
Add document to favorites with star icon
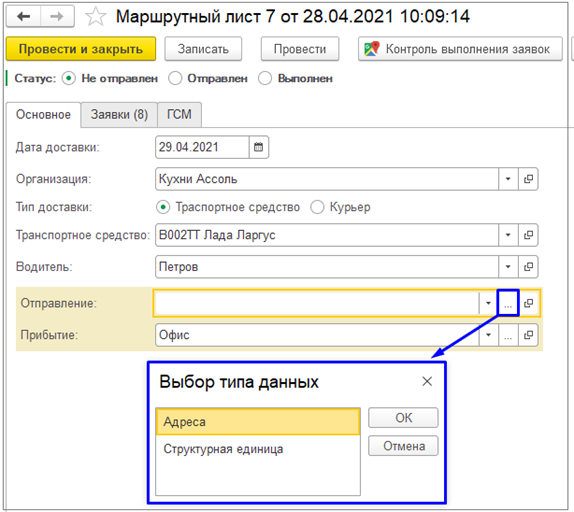point(96,17)
